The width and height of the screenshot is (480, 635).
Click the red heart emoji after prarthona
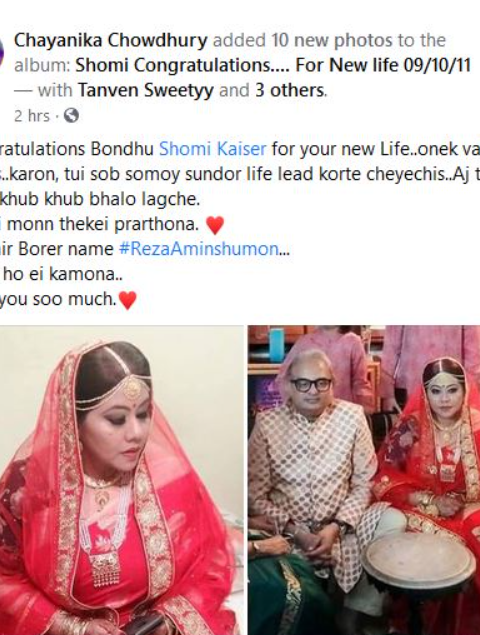215,225
